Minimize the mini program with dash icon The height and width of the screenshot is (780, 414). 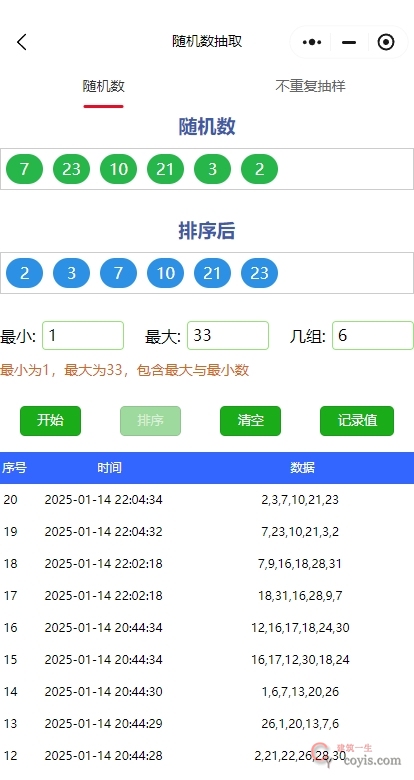coord(349,42)
